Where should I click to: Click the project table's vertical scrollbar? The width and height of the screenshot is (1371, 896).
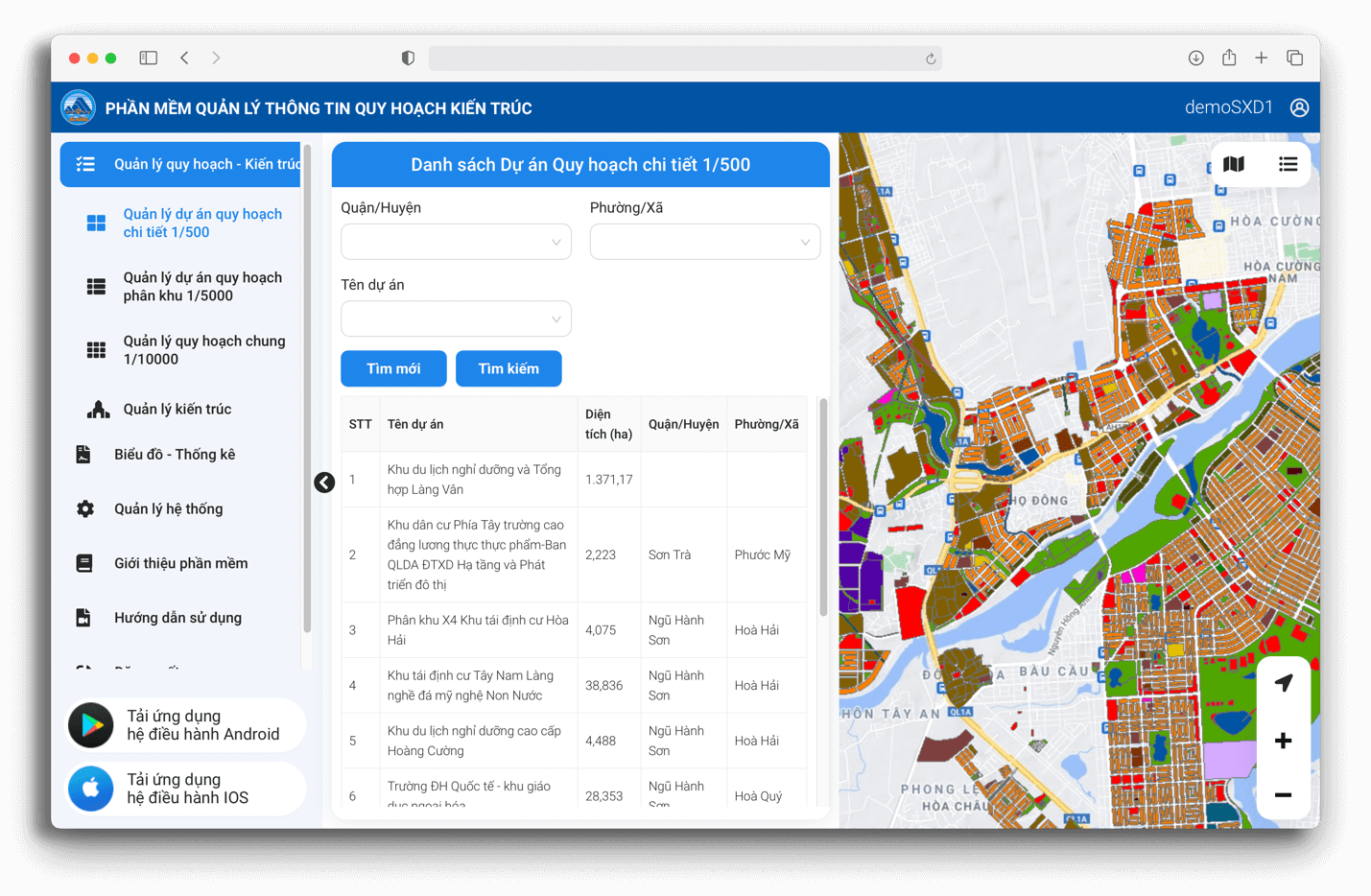(x=823, y=507)
